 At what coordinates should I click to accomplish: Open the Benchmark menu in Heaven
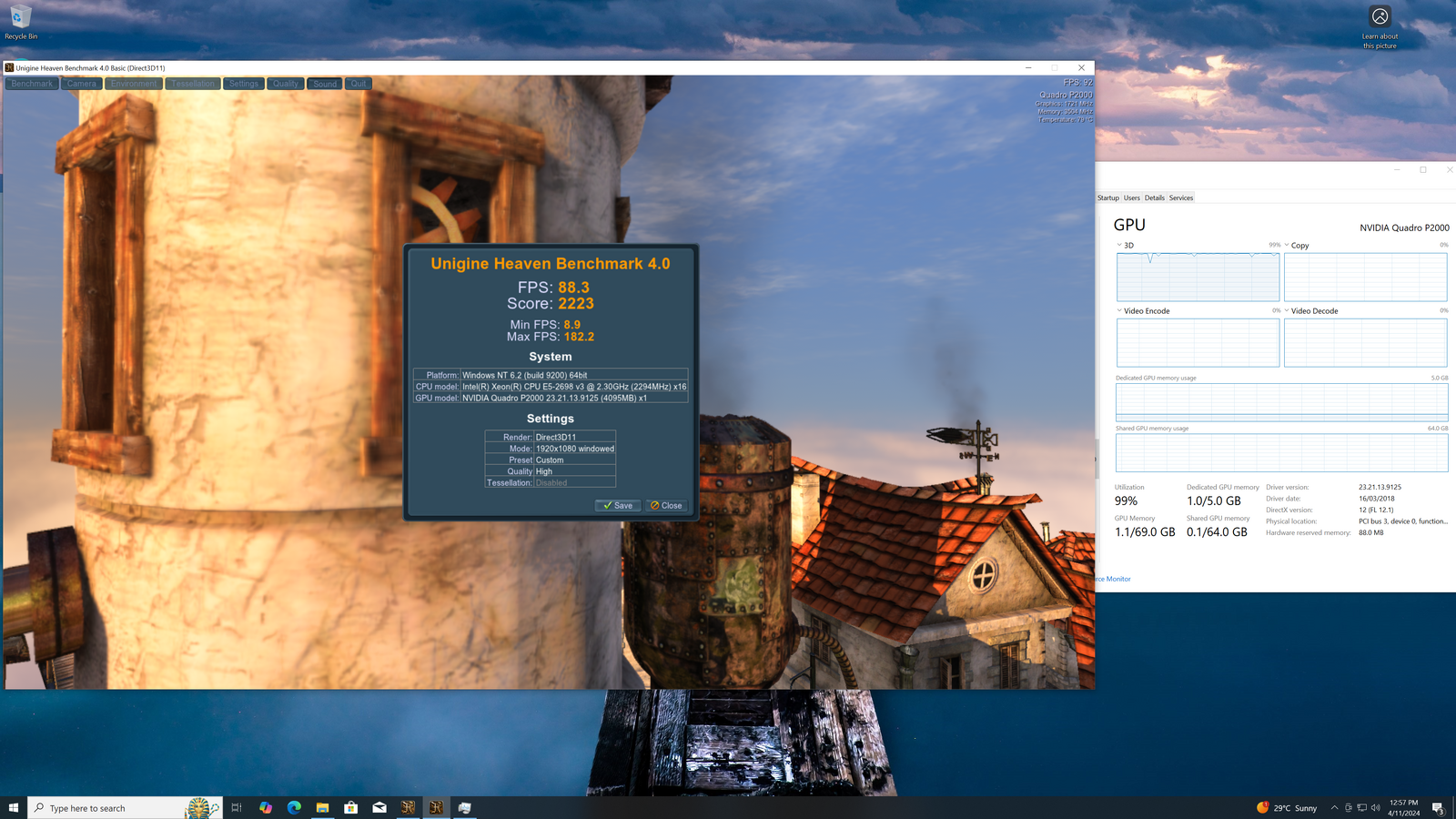[x=32, y=84]
